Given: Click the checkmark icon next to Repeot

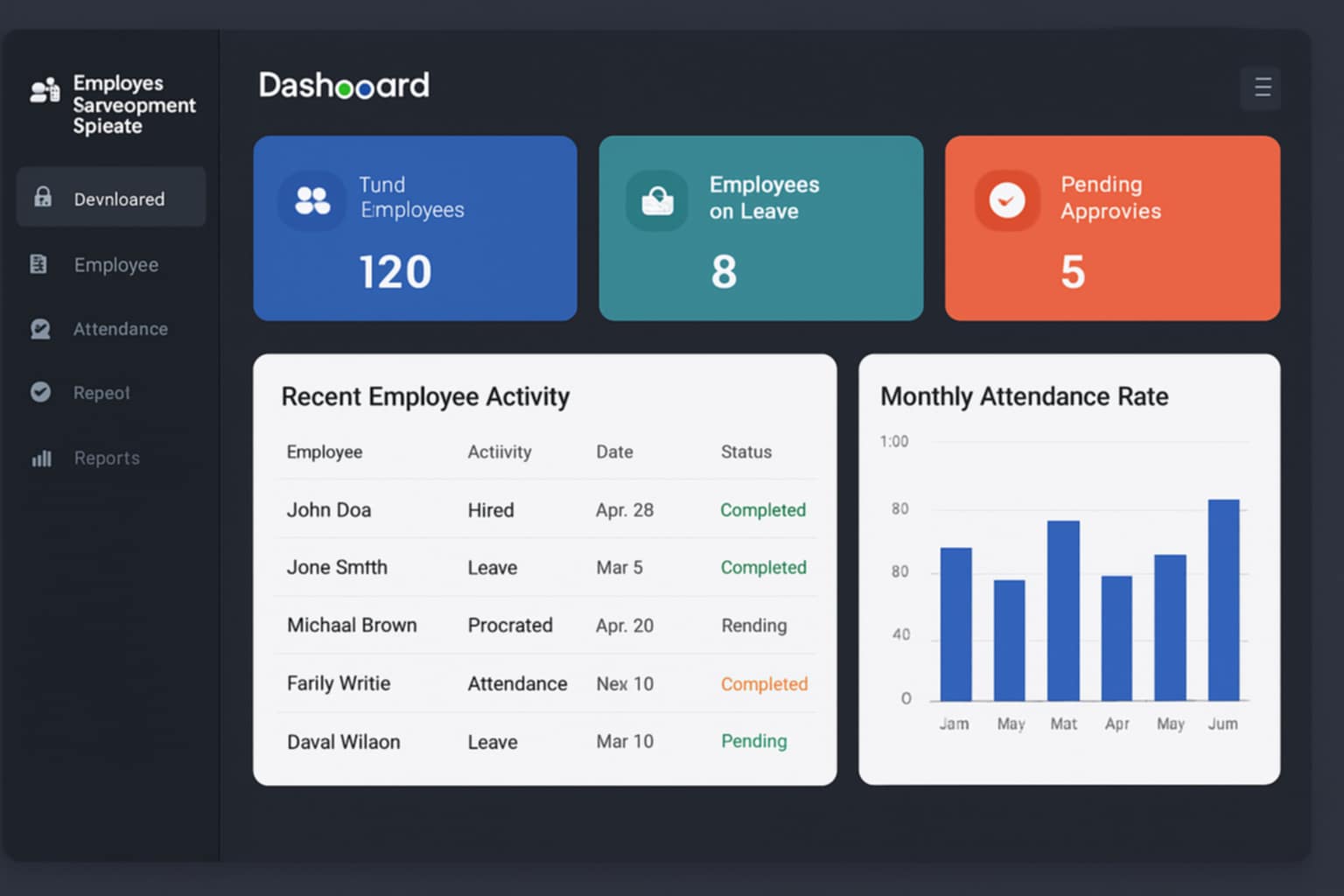Looking at the screenshot, I should click(39, 393).
